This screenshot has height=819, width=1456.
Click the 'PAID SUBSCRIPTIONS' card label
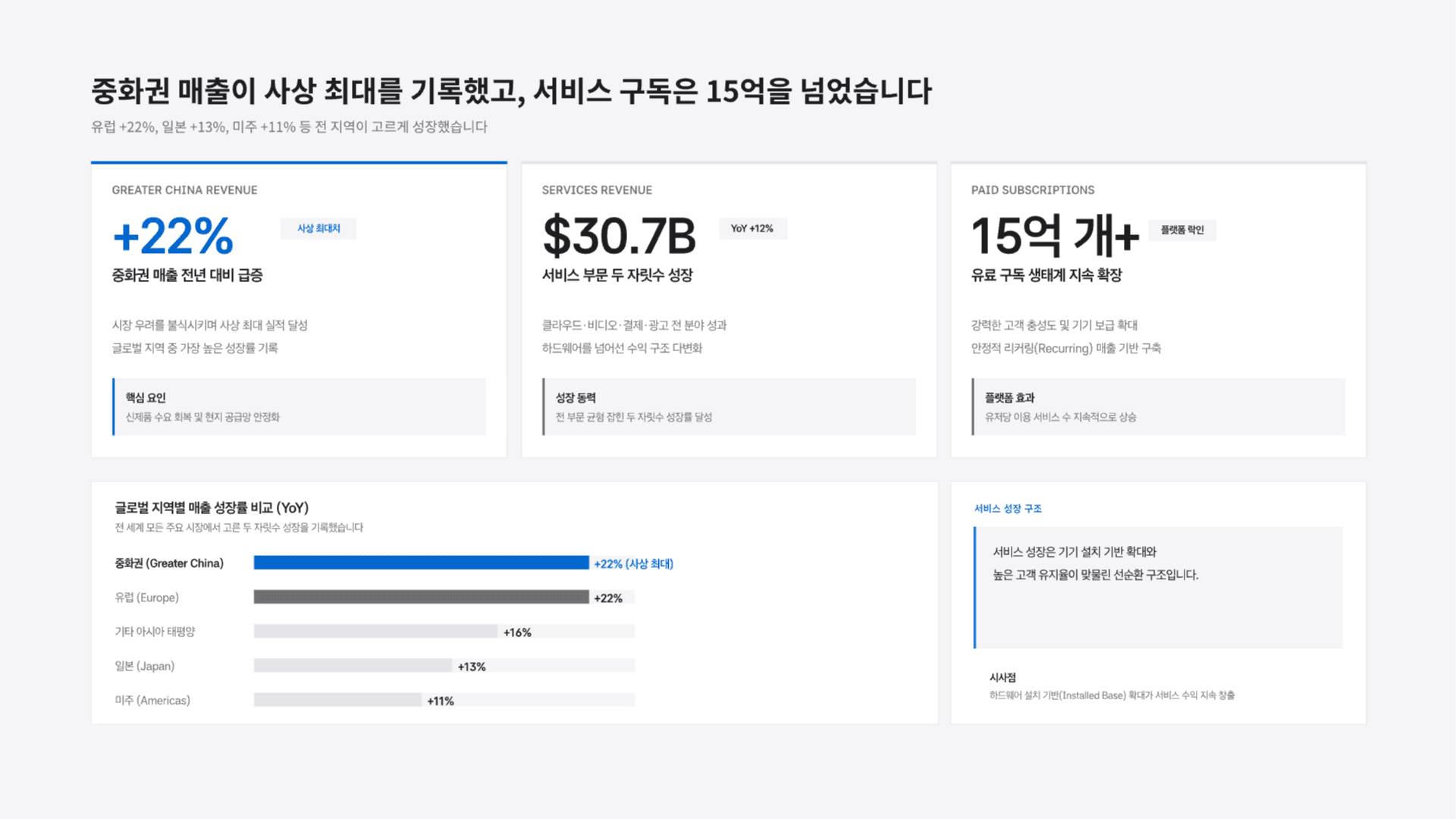pyautogui.click(x=1033, y=190)
